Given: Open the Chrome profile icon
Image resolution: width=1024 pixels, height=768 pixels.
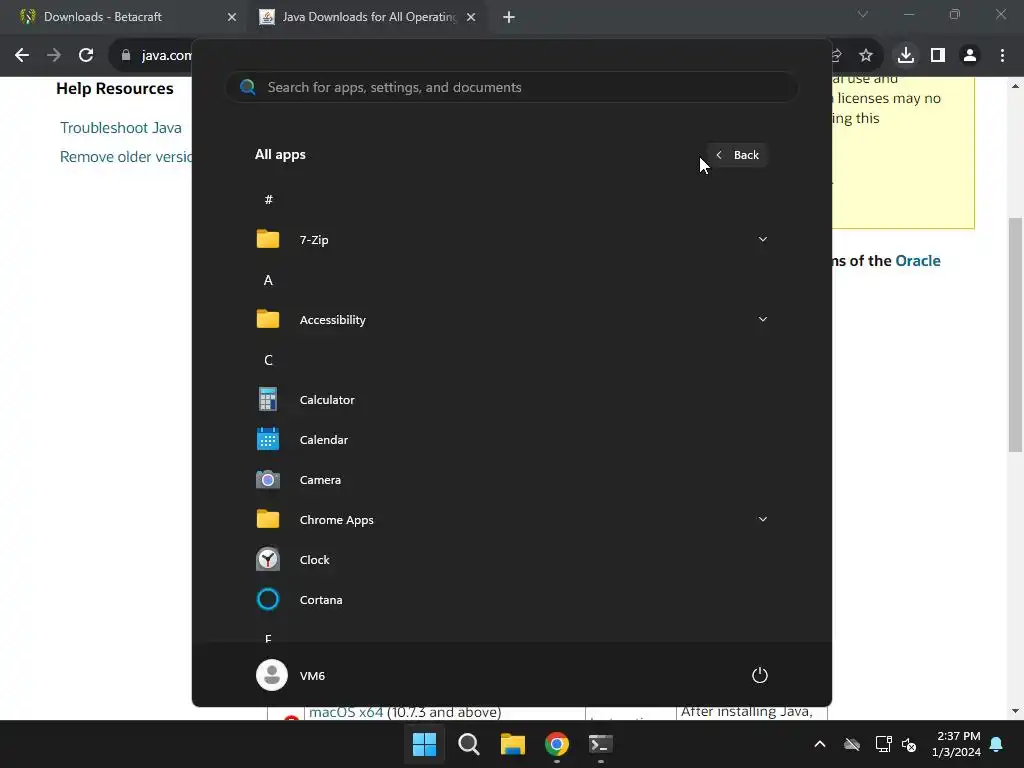Looking at the screenshot, I should [x=970, y=56].
